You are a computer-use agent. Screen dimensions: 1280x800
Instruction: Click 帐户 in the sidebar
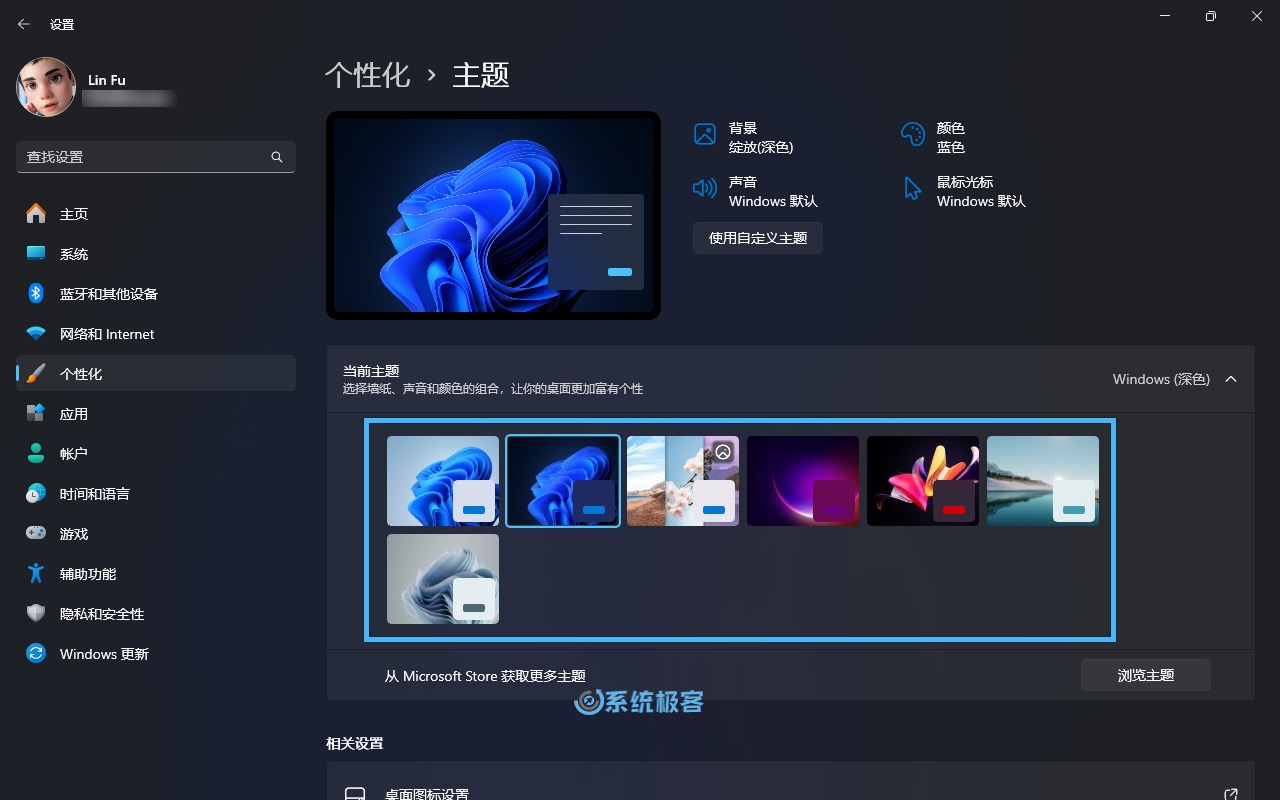[156, 453]
